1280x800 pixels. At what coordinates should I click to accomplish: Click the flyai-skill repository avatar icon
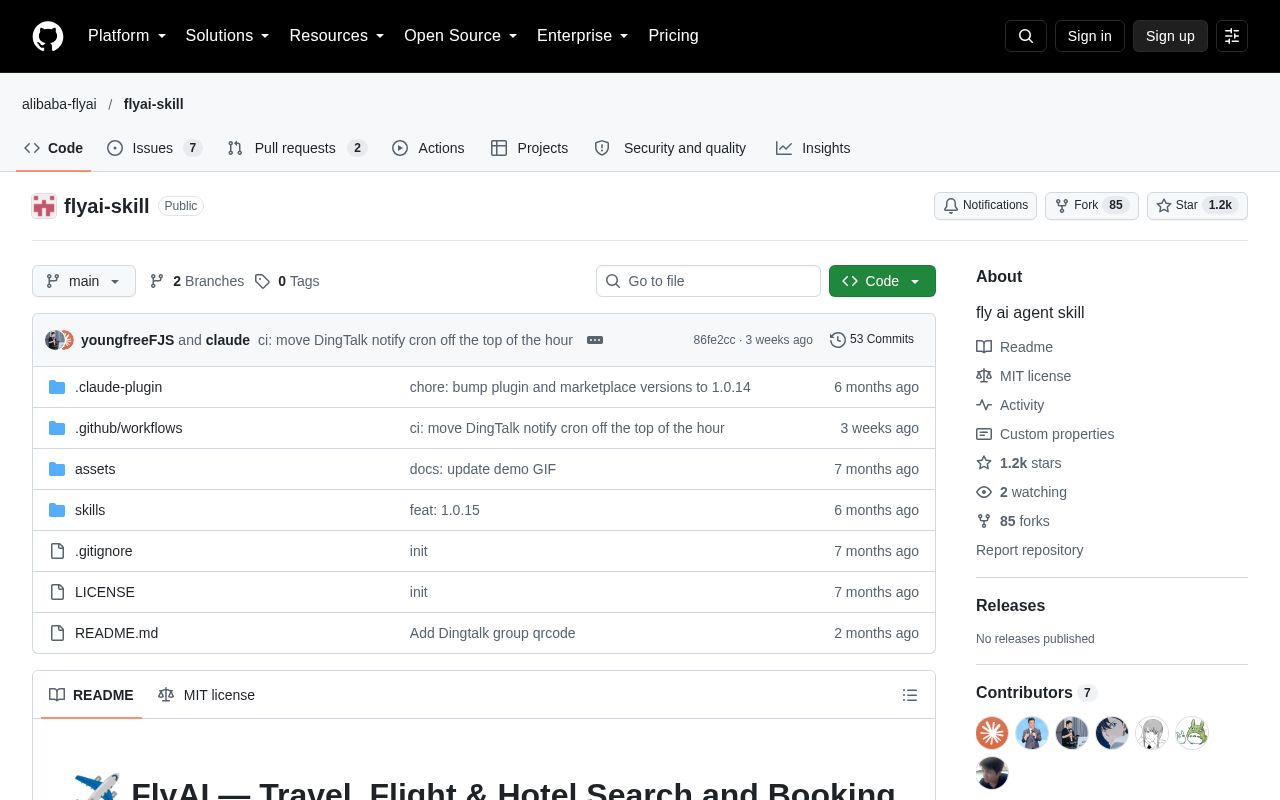pos(44,206)
